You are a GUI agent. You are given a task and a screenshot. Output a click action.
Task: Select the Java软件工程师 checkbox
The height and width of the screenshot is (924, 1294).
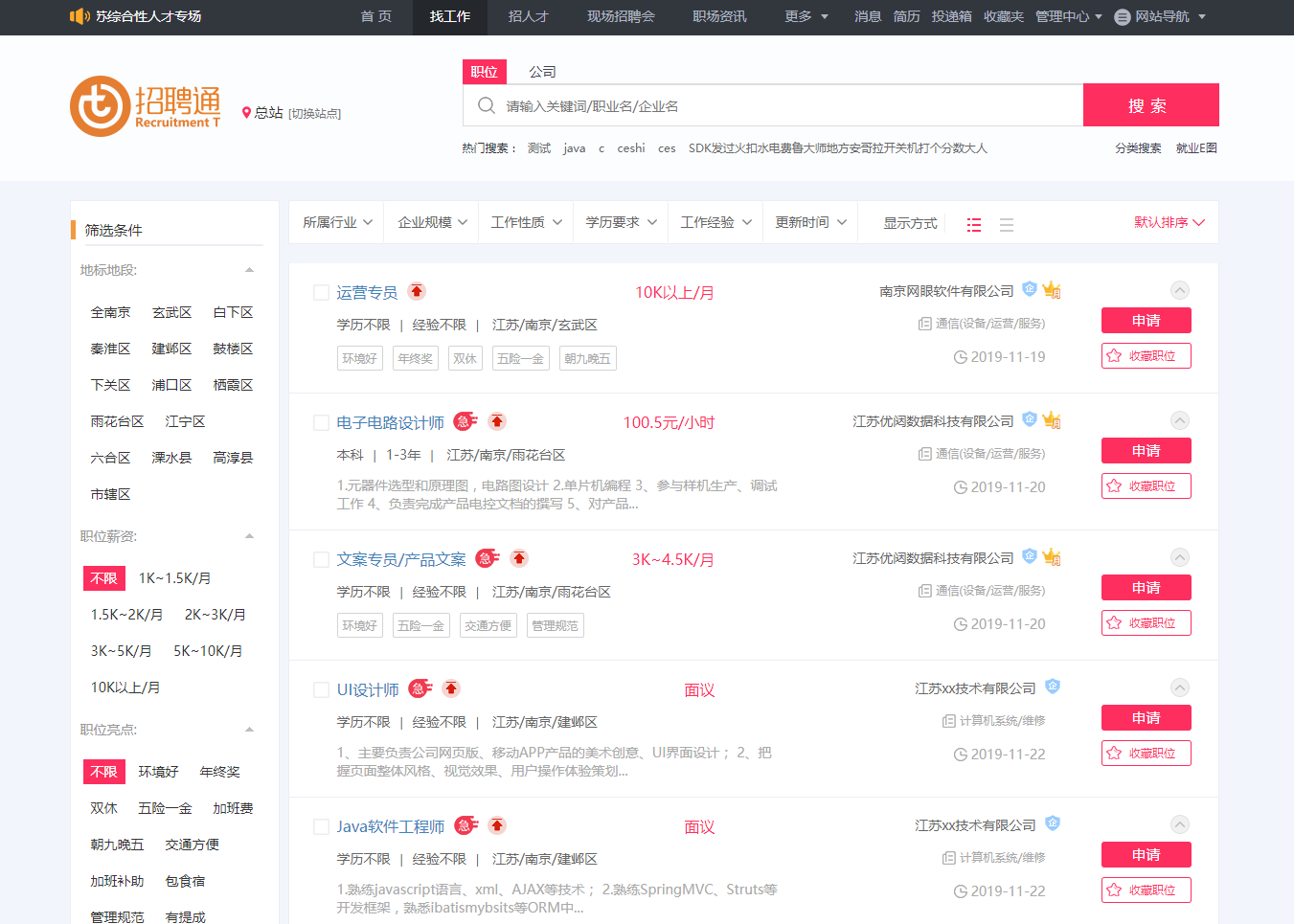pyautogui.click(x=322, y=826)
